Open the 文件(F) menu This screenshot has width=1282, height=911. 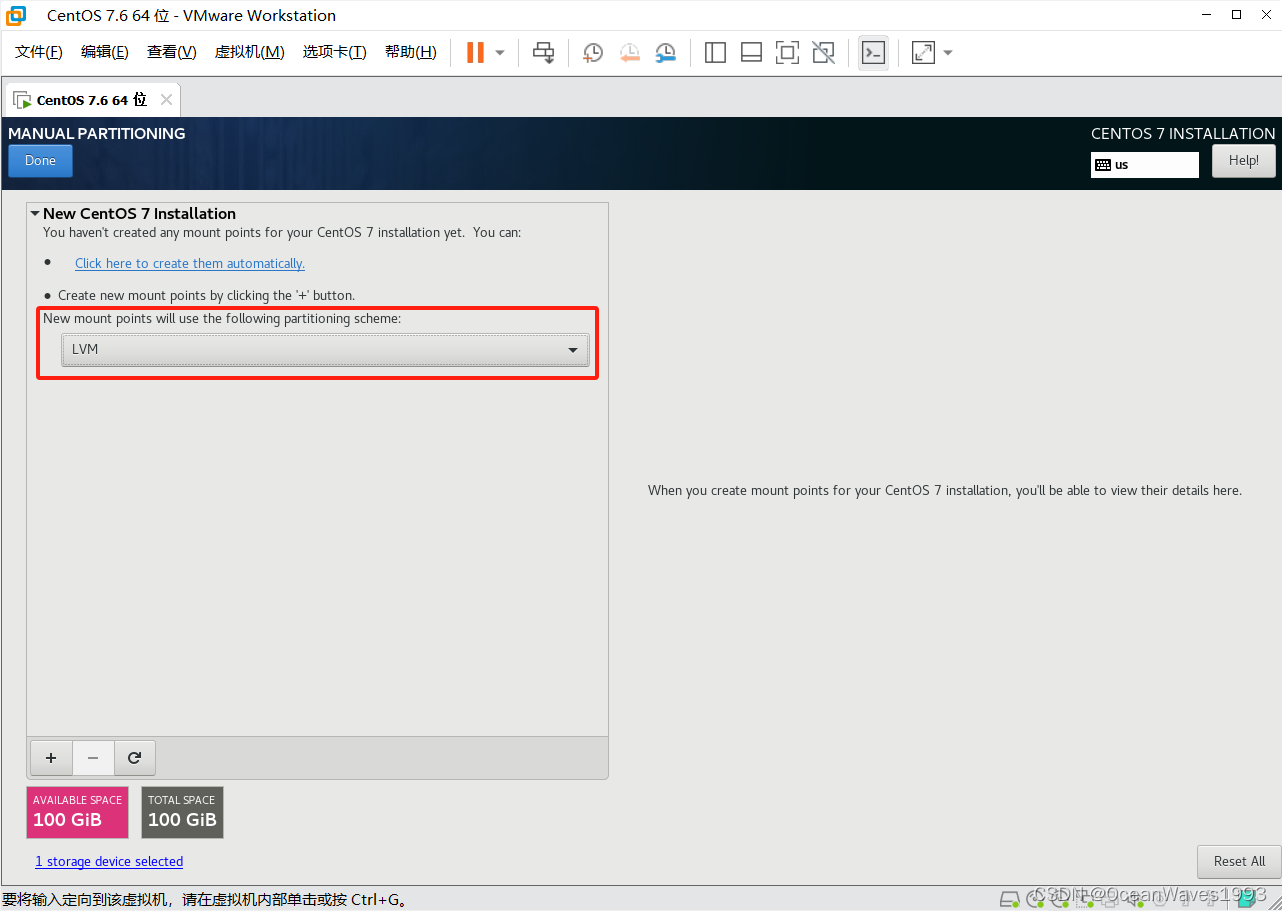coord(39,52)
